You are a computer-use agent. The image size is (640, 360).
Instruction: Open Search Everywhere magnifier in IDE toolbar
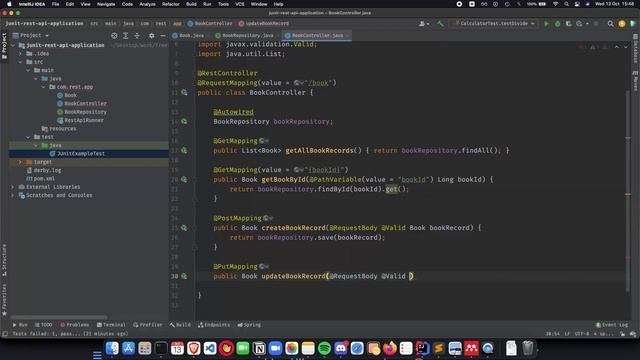click(x=611, y=24)
